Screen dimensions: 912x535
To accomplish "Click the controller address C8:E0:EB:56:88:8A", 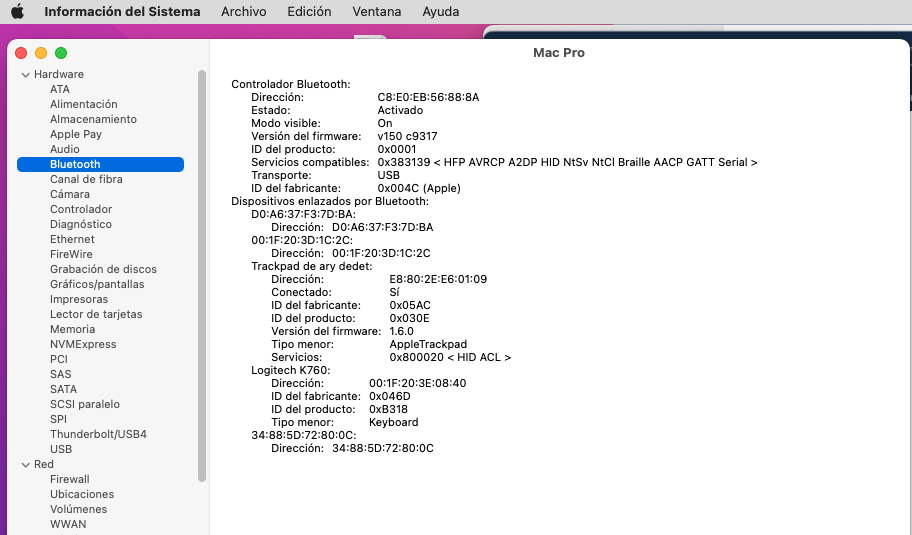I will click(x=428, y=97).
